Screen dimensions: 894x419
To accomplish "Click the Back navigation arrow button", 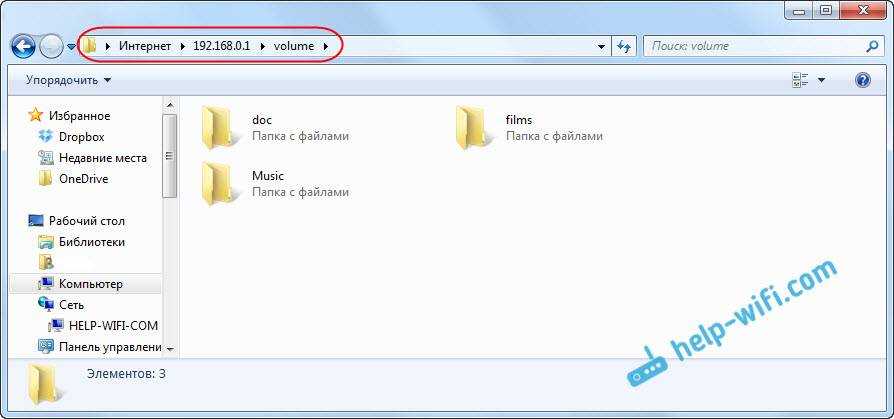I will pos(23,46).
